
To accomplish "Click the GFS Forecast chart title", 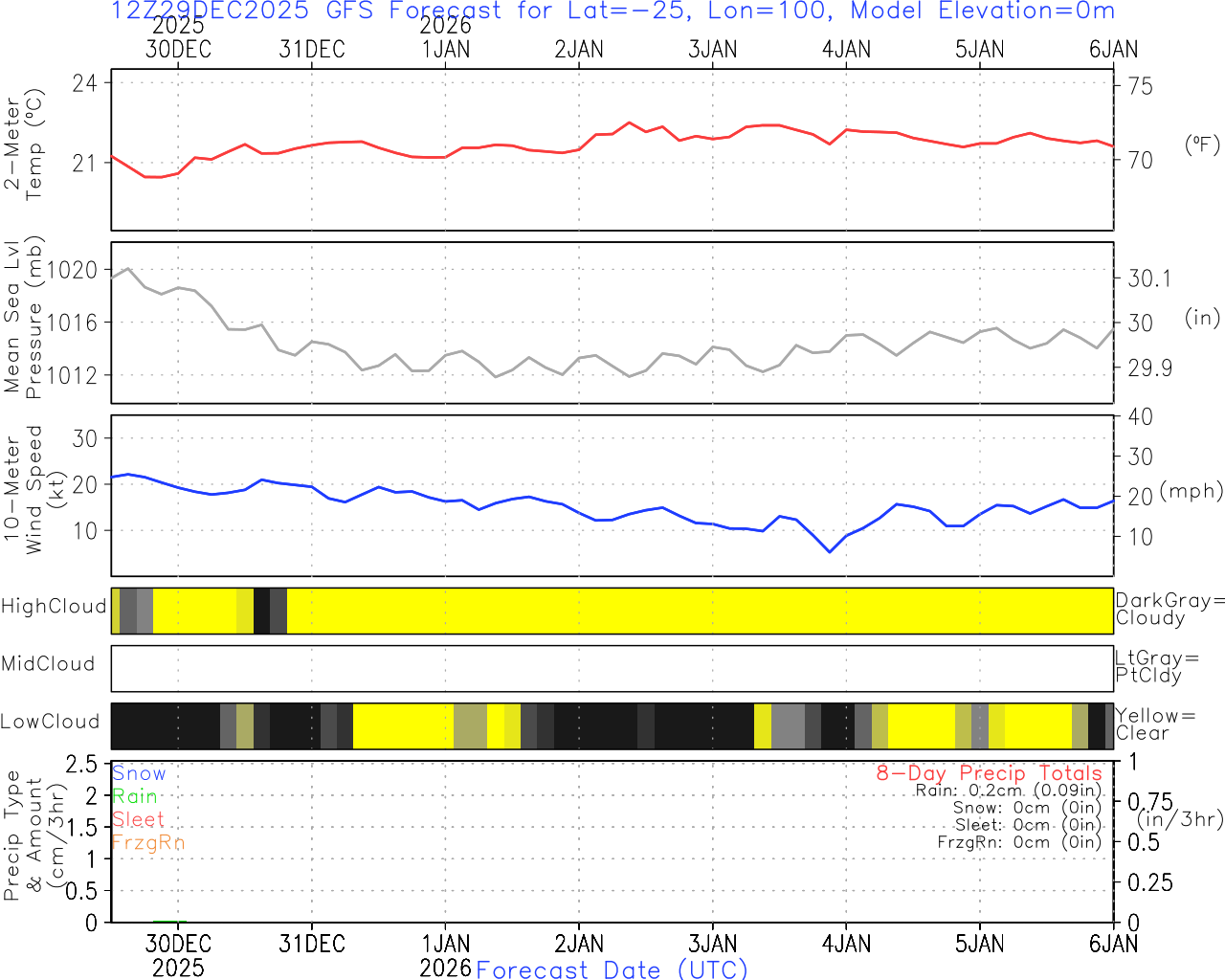I will pos(612,11).
